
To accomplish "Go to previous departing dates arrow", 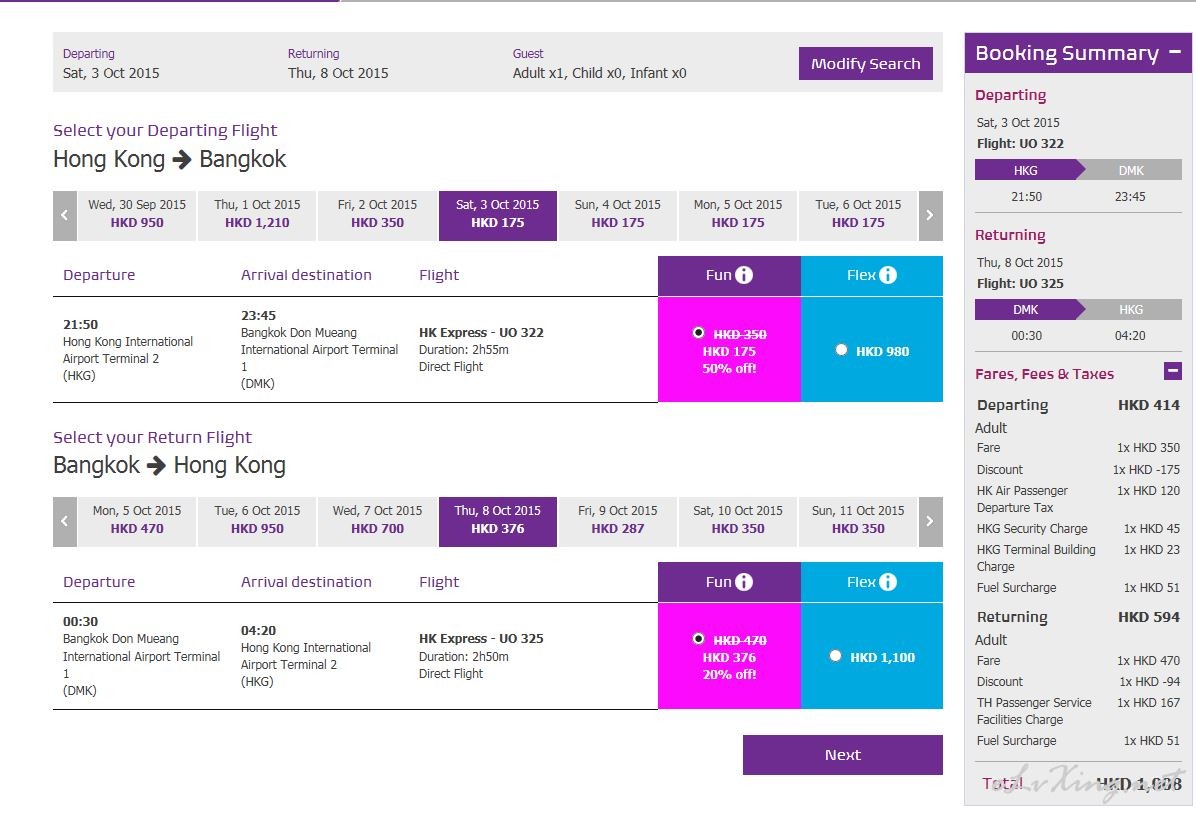I will 65,215.
